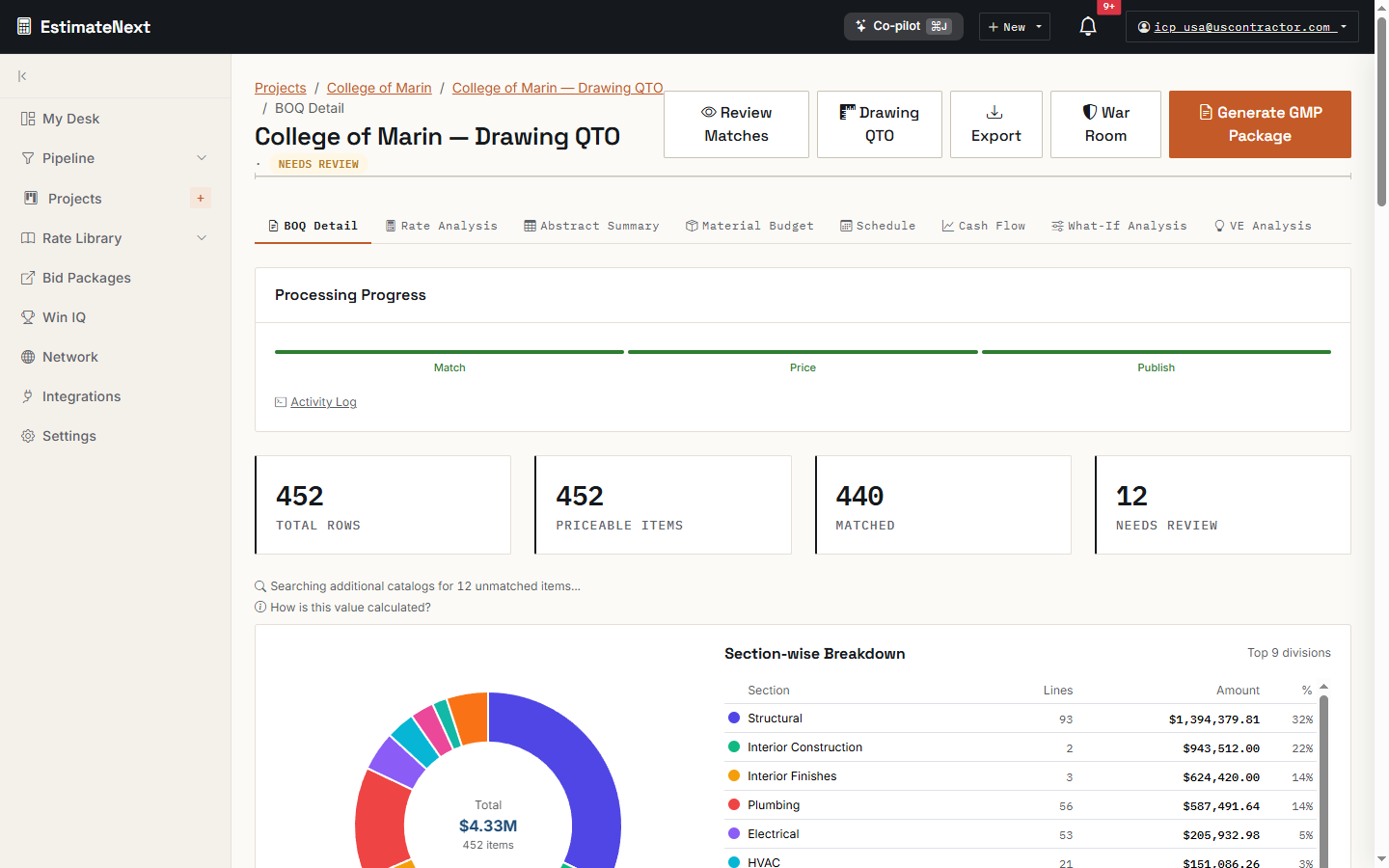Follow the Projects breadcrumb link
Image resolution: width=1389 pixels, height=868 pixels.
click(281, 88)
